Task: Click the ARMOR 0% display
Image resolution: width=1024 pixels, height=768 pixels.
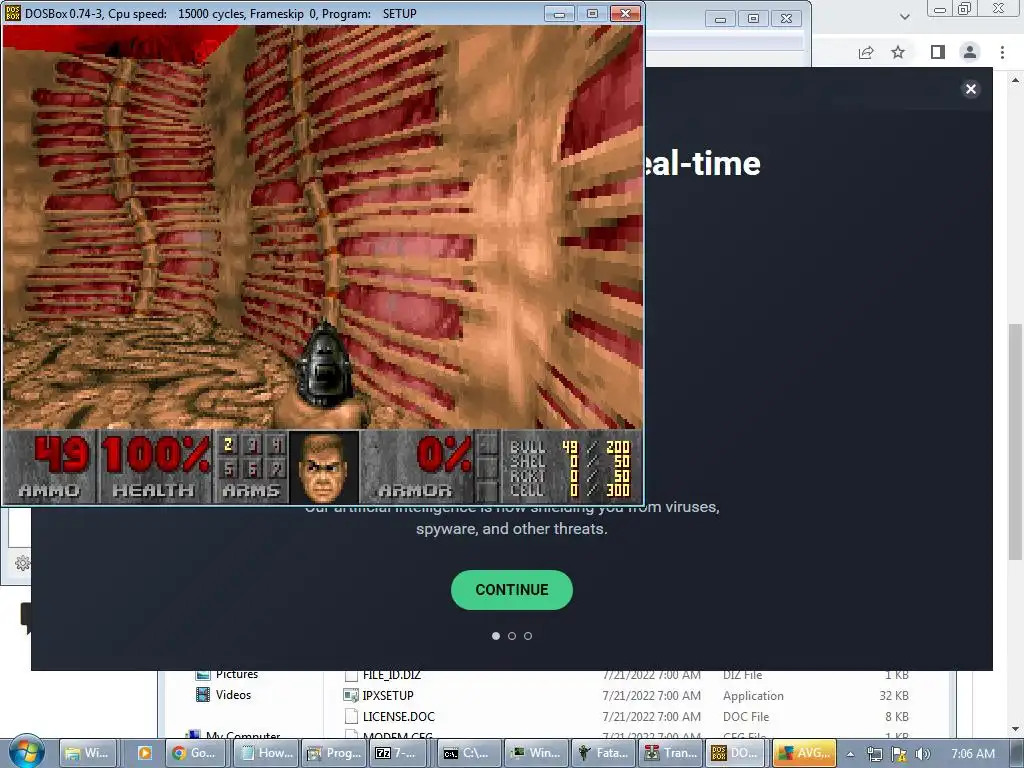Action: [417, 466]
